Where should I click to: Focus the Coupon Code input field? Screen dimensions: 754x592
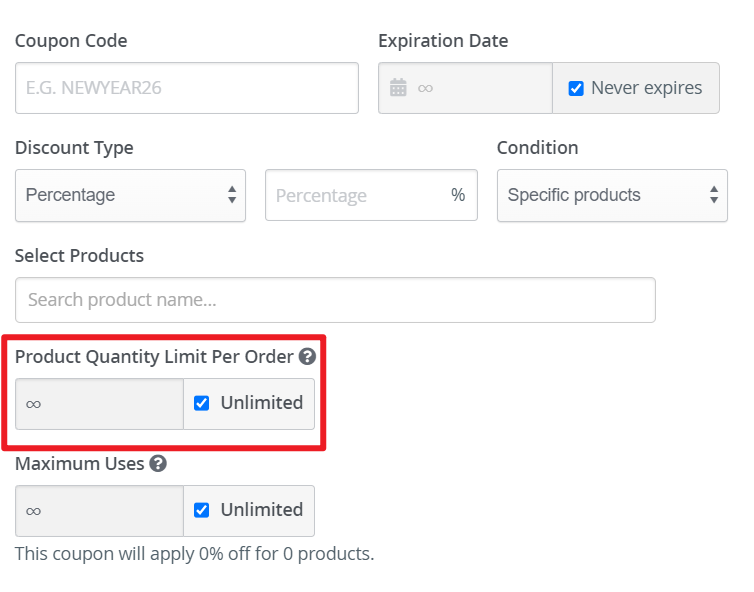tap(187, 88)
